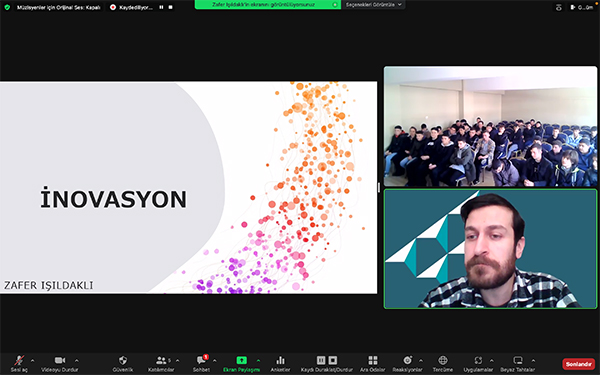Open the Katılımcılar participants panel

[x=161, y=364]
